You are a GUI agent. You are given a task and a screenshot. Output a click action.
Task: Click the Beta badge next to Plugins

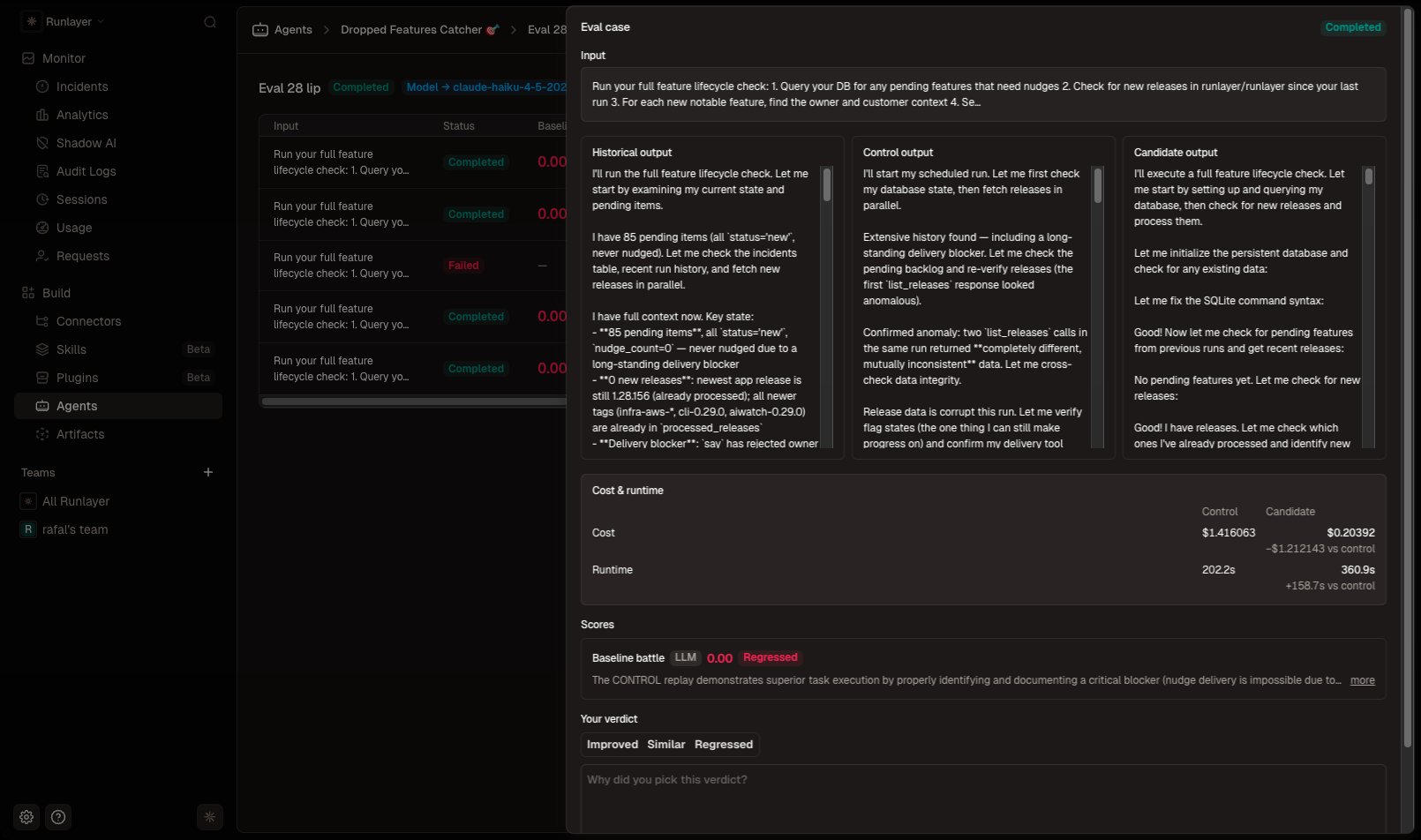(199, 378)
